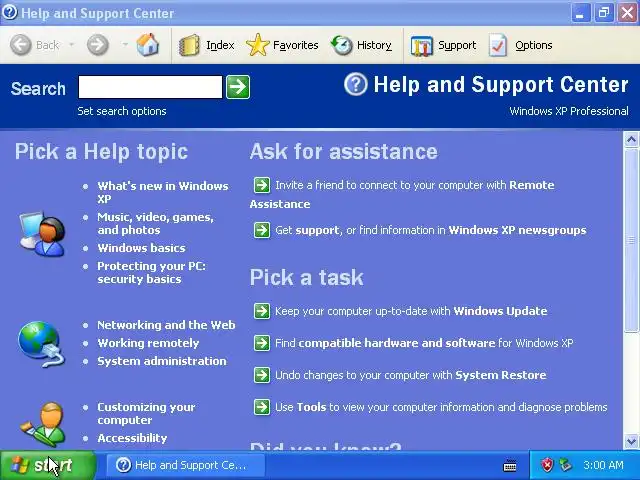Open the Index notebook icon
The width and height of the screenshot is (640, 480).
189,45
